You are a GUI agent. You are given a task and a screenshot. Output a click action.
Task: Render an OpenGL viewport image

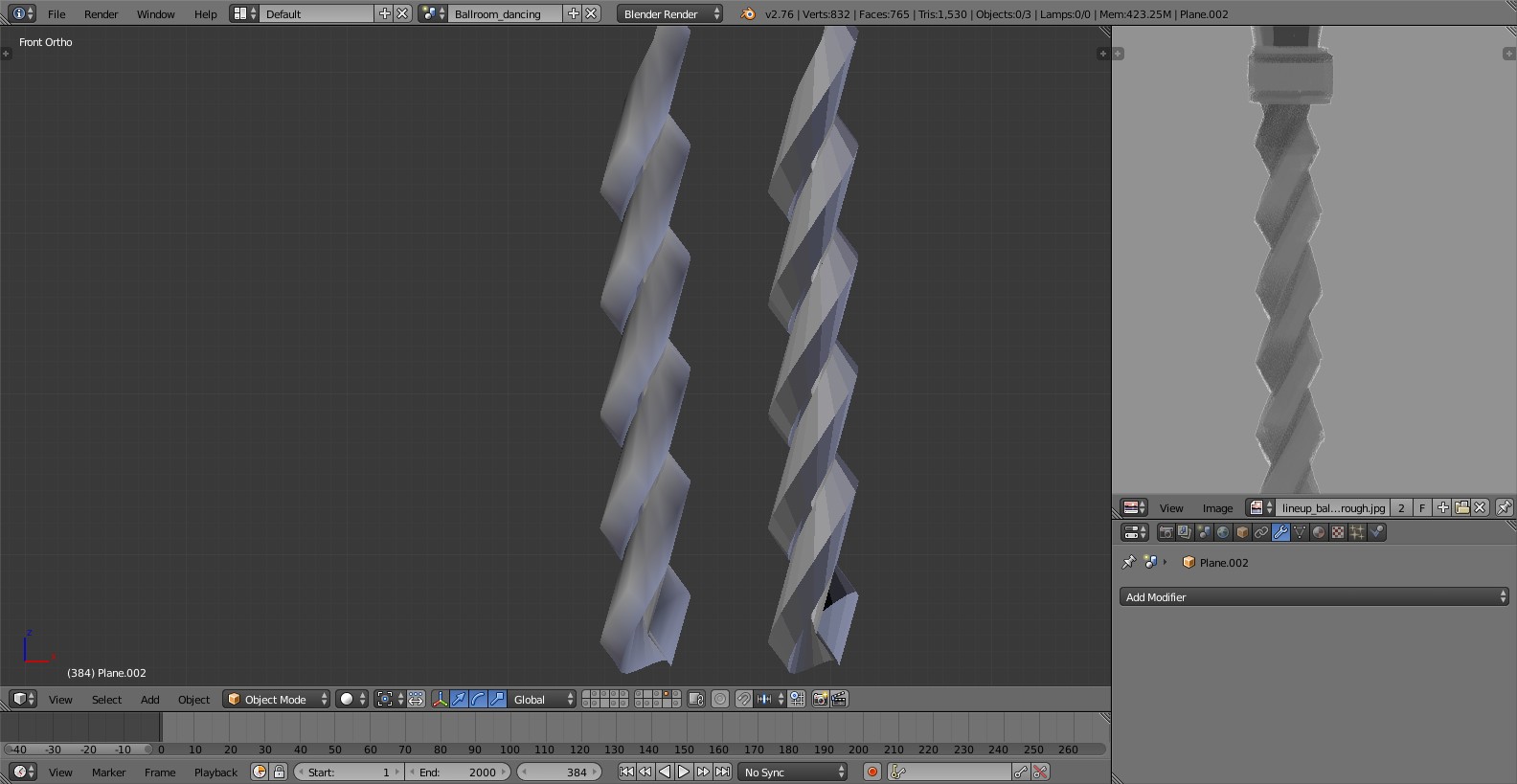click(820, 699)
